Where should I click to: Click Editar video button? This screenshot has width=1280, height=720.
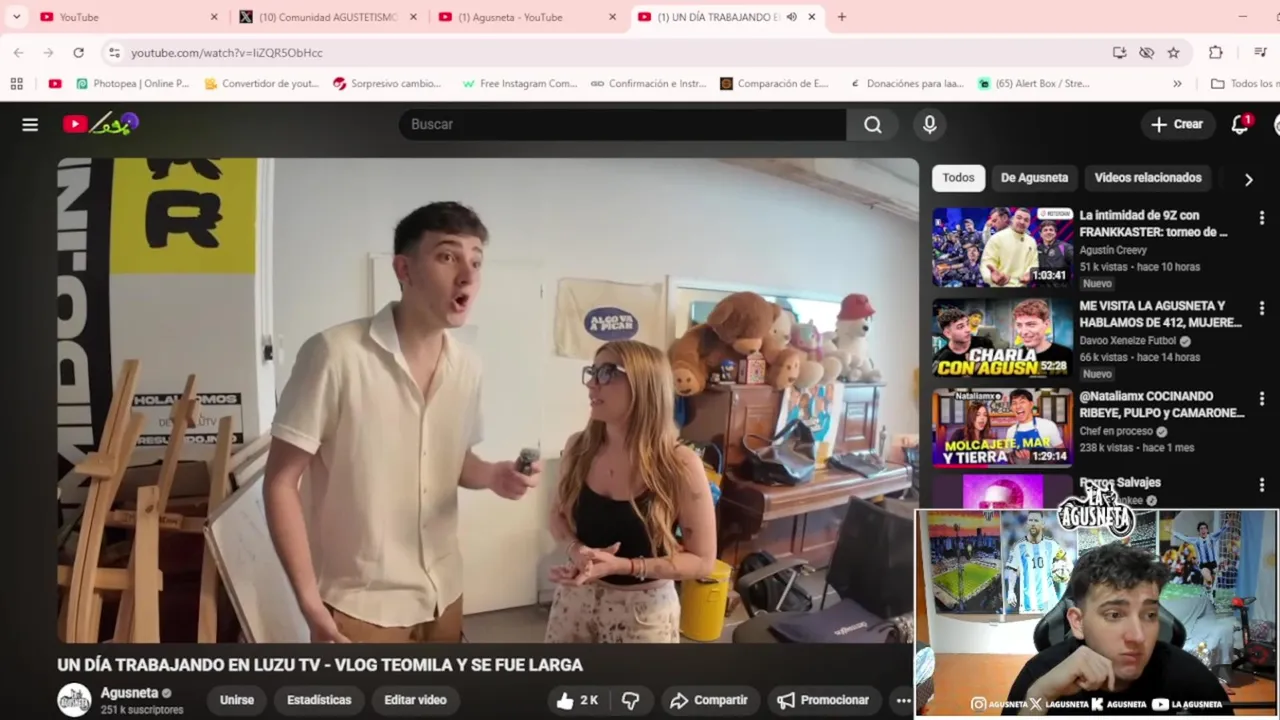point(415,700)
